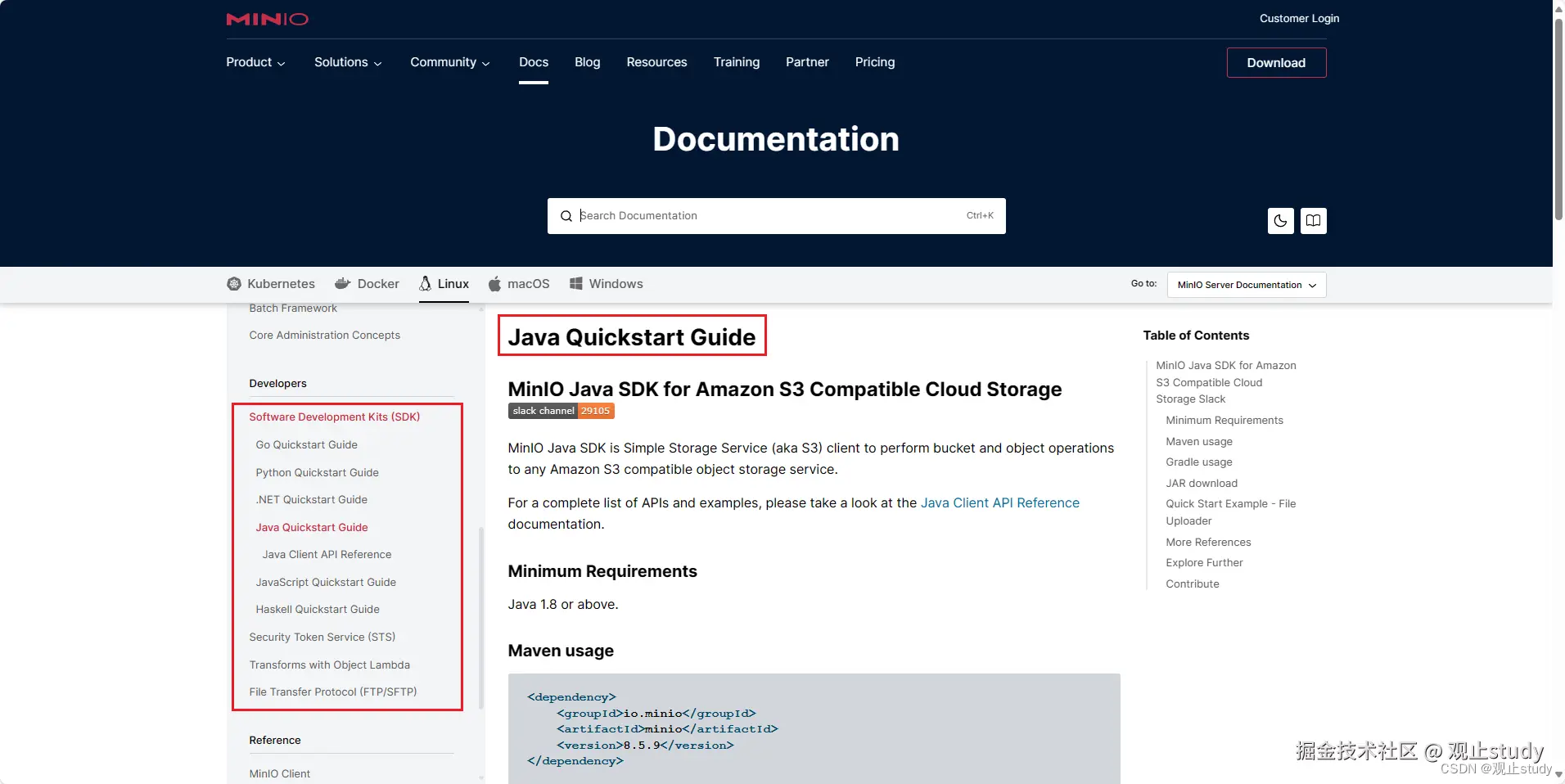Click the search magnifier icon

tap(566, 216)
